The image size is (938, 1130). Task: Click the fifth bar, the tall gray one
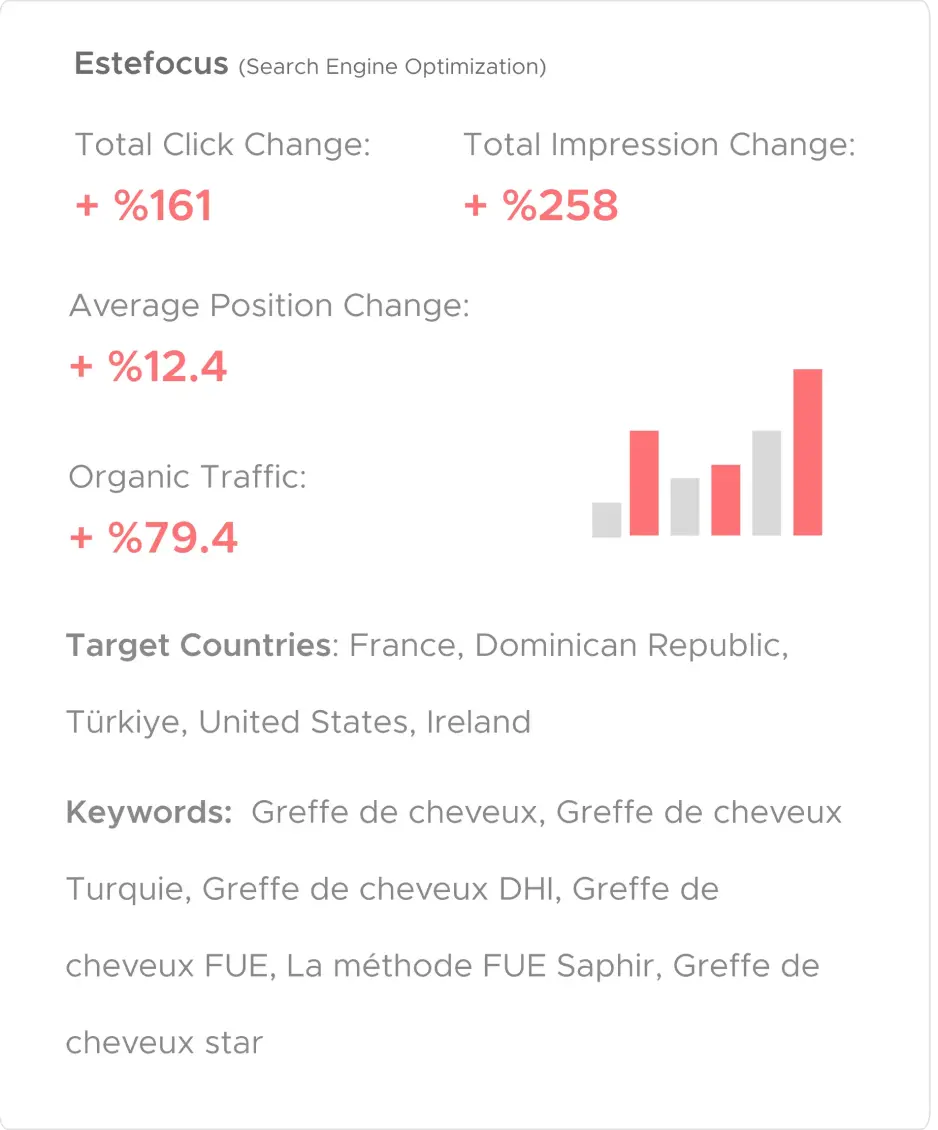[766, 482]
